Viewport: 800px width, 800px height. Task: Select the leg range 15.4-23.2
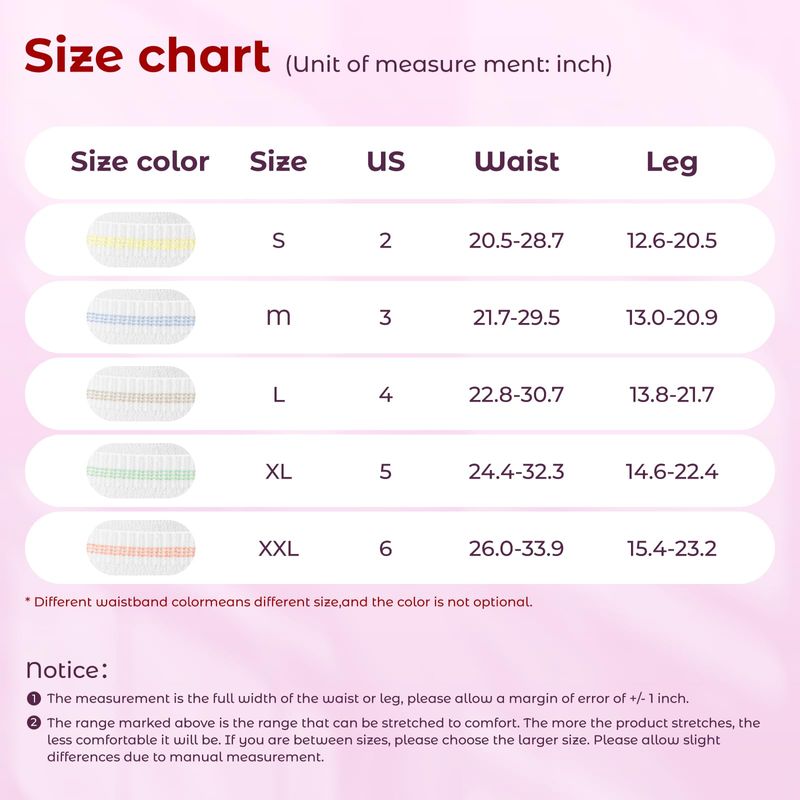(x=671, y=548)
